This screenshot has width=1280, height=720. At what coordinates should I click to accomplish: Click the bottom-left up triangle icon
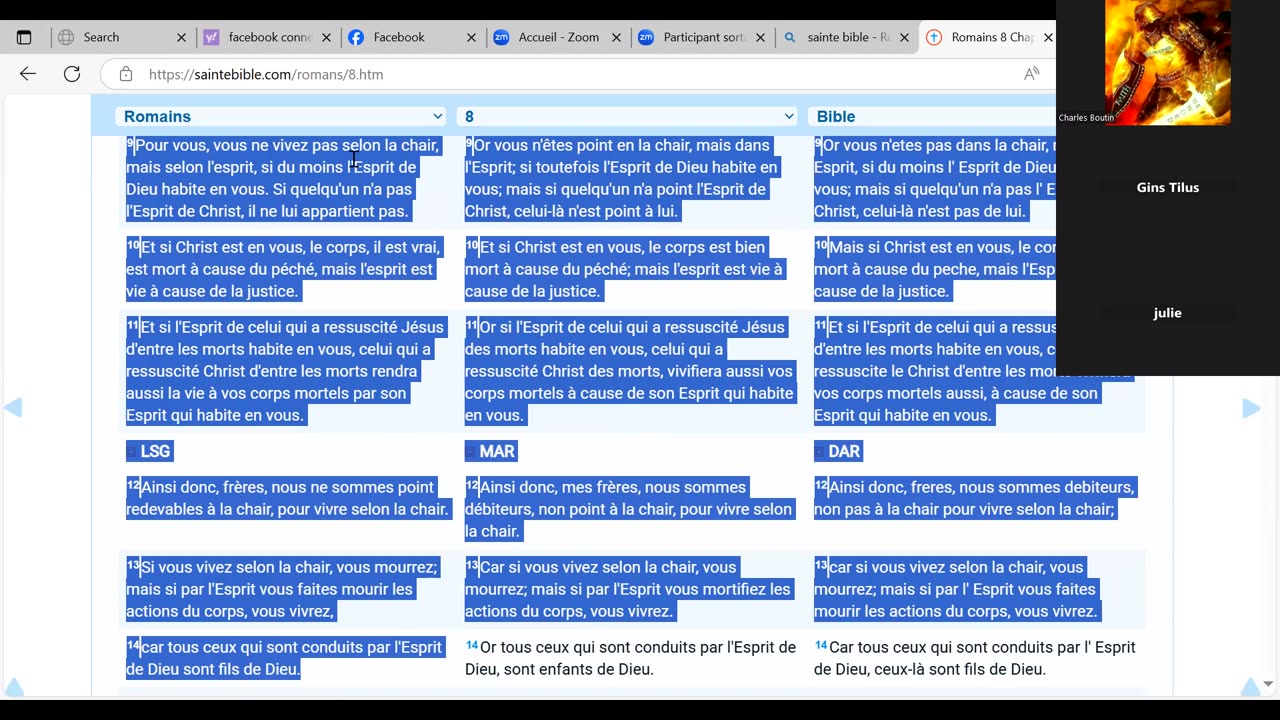point(13,687)
